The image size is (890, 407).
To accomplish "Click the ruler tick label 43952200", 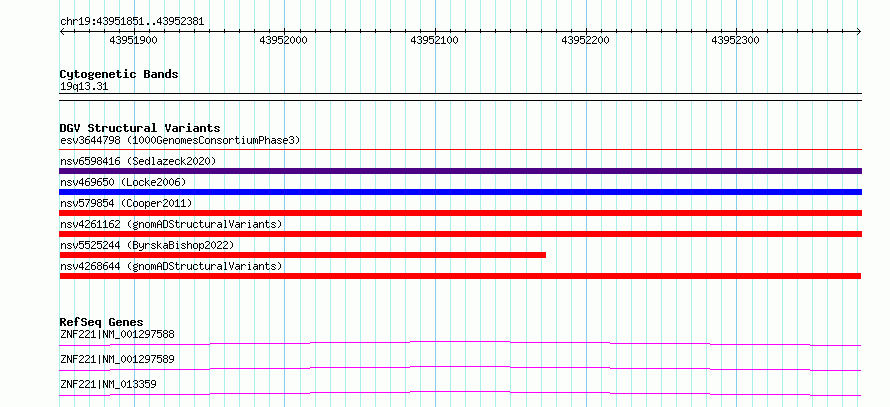I will click(585, 41).
